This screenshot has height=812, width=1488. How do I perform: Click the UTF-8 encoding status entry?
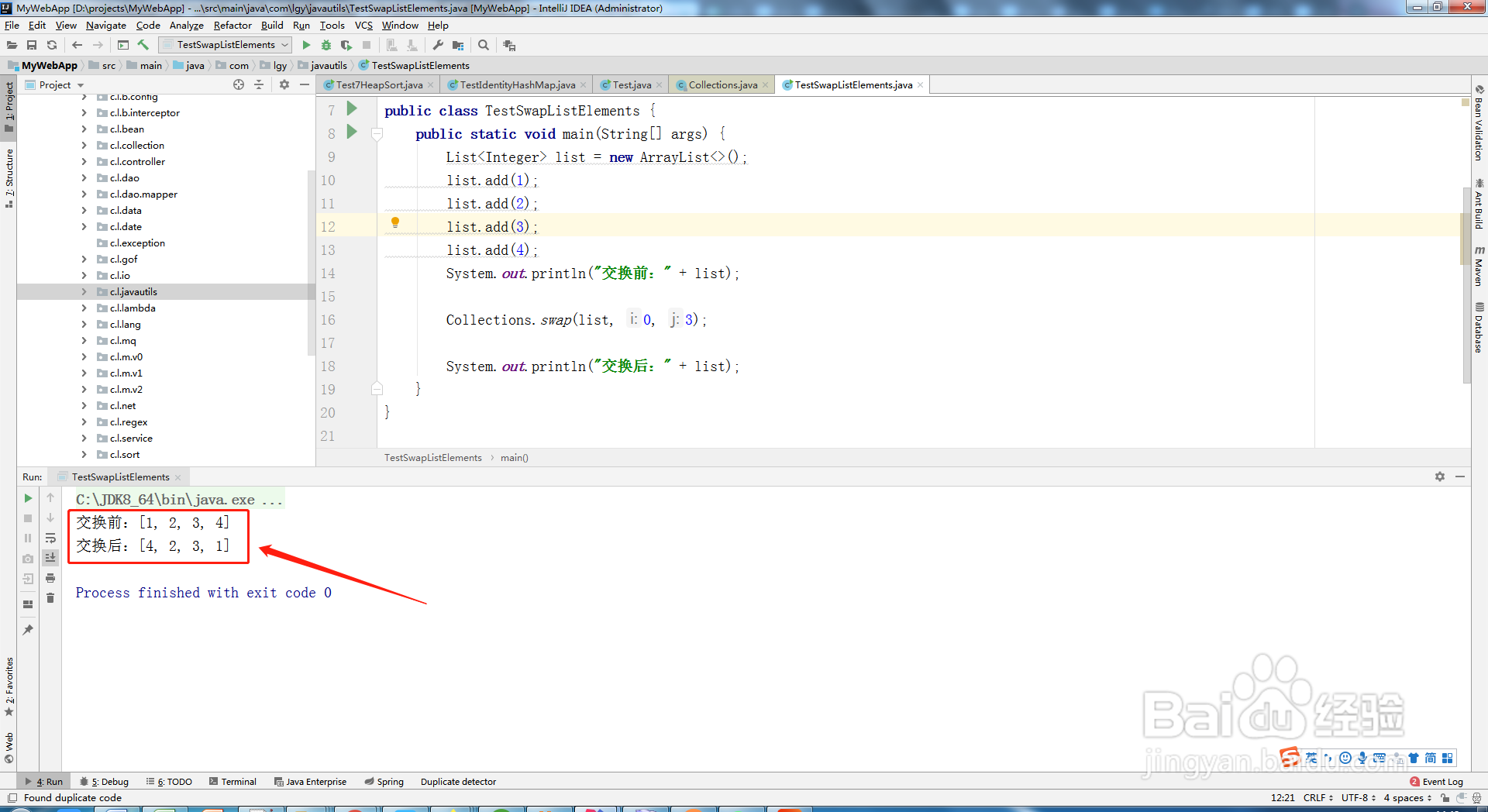1358,797
